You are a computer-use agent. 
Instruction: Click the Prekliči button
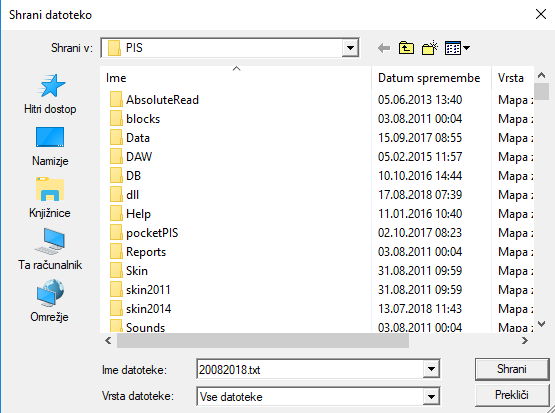click(x=512, y=395)
